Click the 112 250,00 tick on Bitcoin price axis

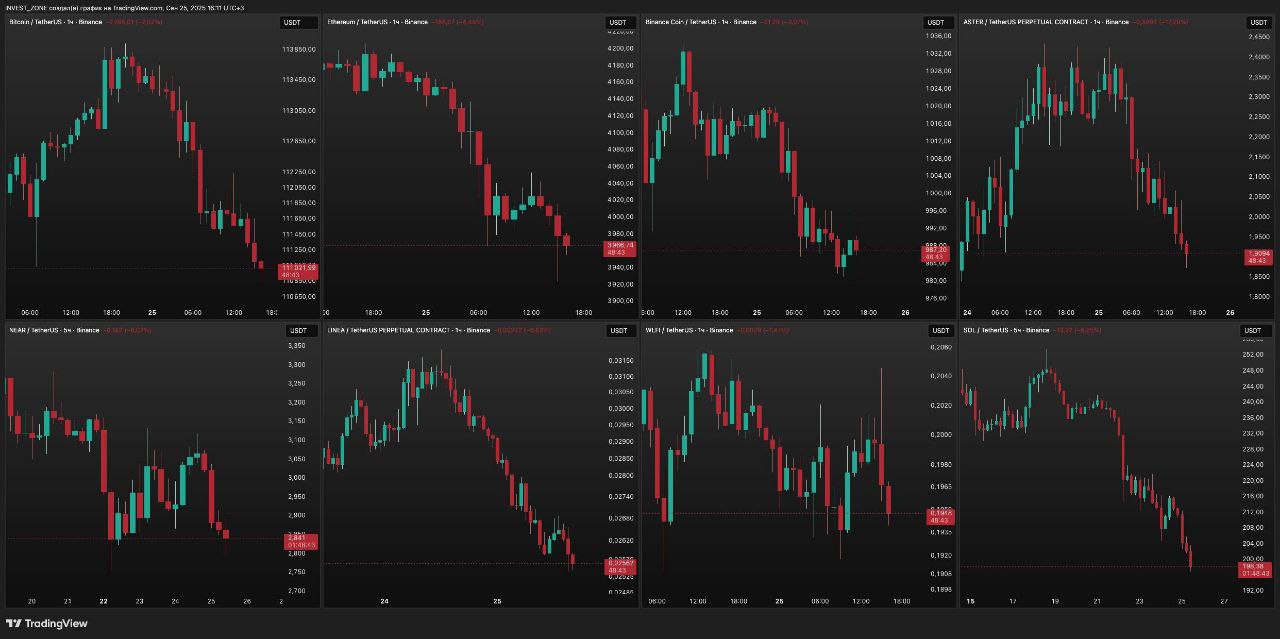click(x=299, y=173)
